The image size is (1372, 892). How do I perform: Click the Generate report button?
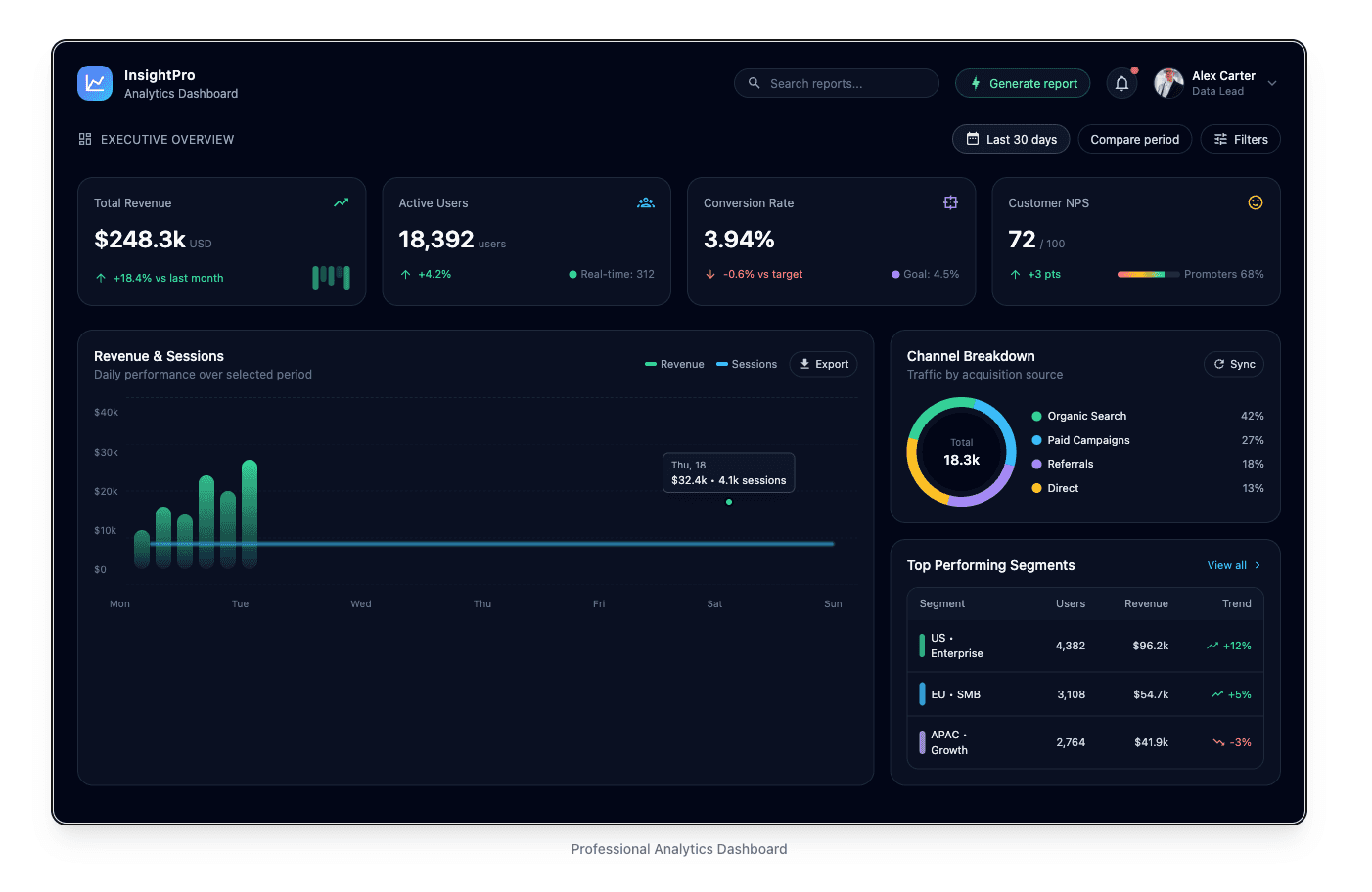(1023, 83)
